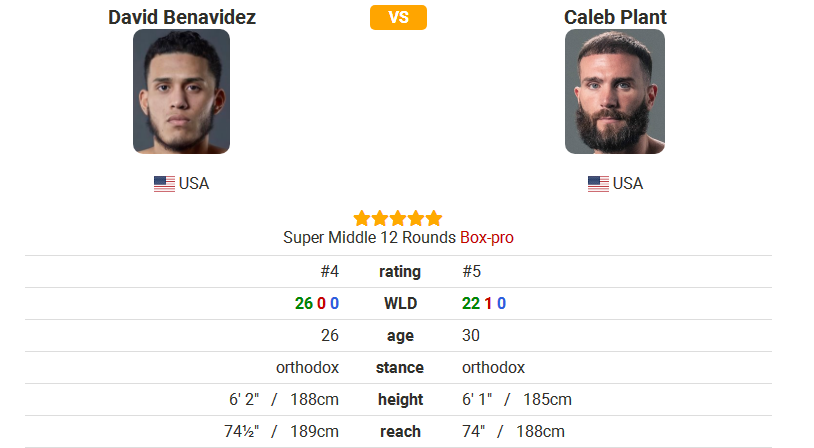The width and height of the screenshot is (814, 448).
Task: Open Caleb Plant's portrait photo
Action: point(615,91)
